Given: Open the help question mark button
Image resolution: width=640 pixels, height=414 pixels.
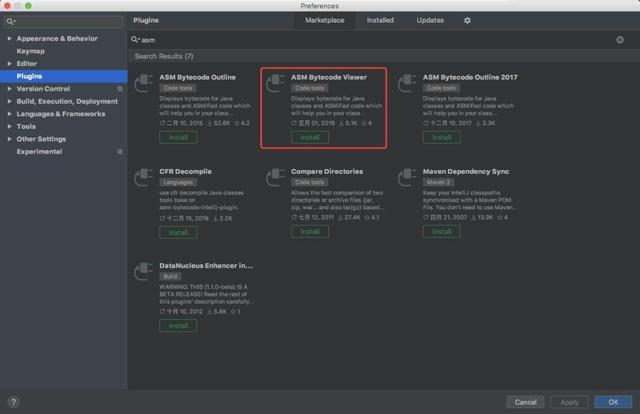Looking at the screenshot, I should click(13, 402).
